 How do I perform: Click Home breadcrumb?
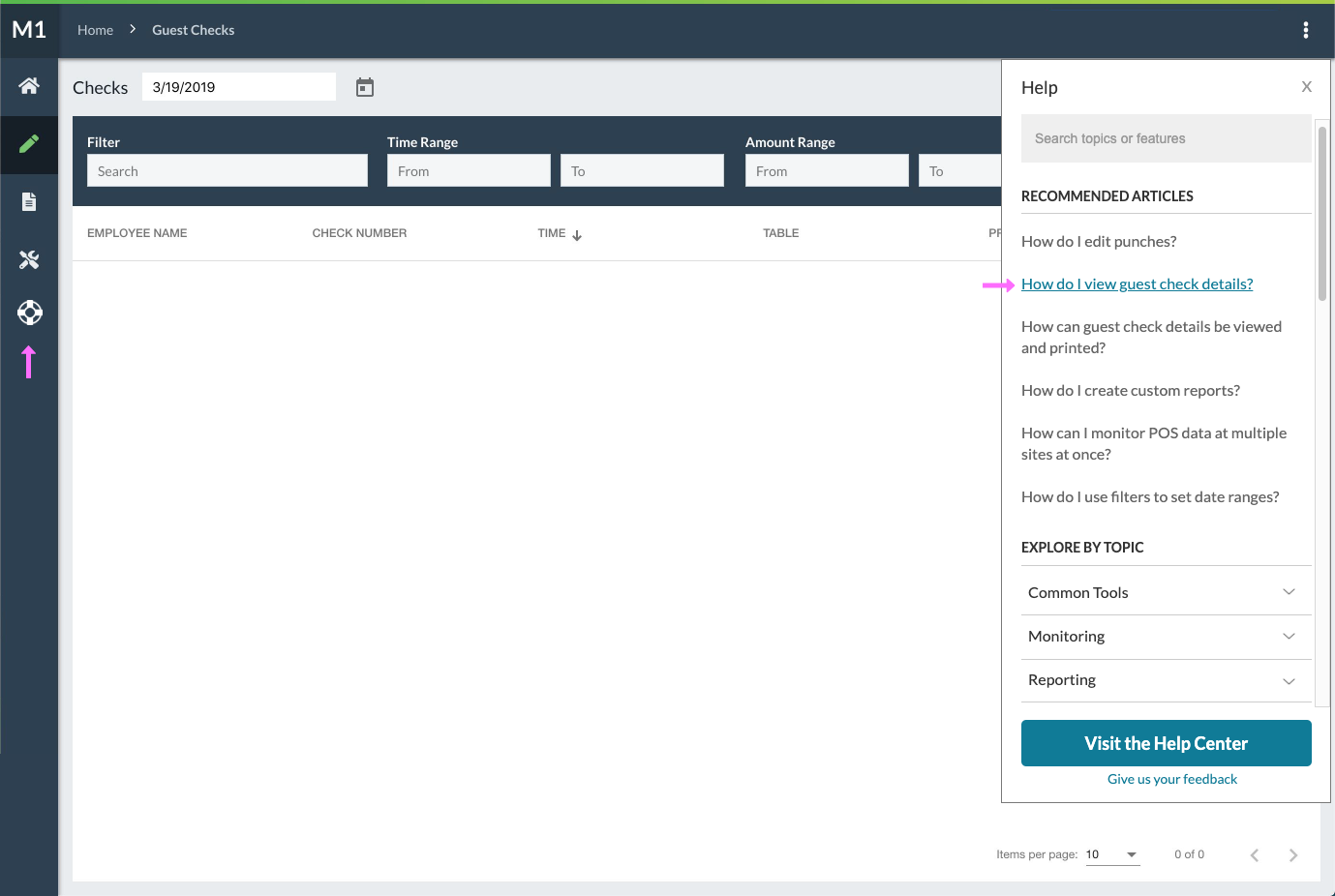[x=95, y=30]
